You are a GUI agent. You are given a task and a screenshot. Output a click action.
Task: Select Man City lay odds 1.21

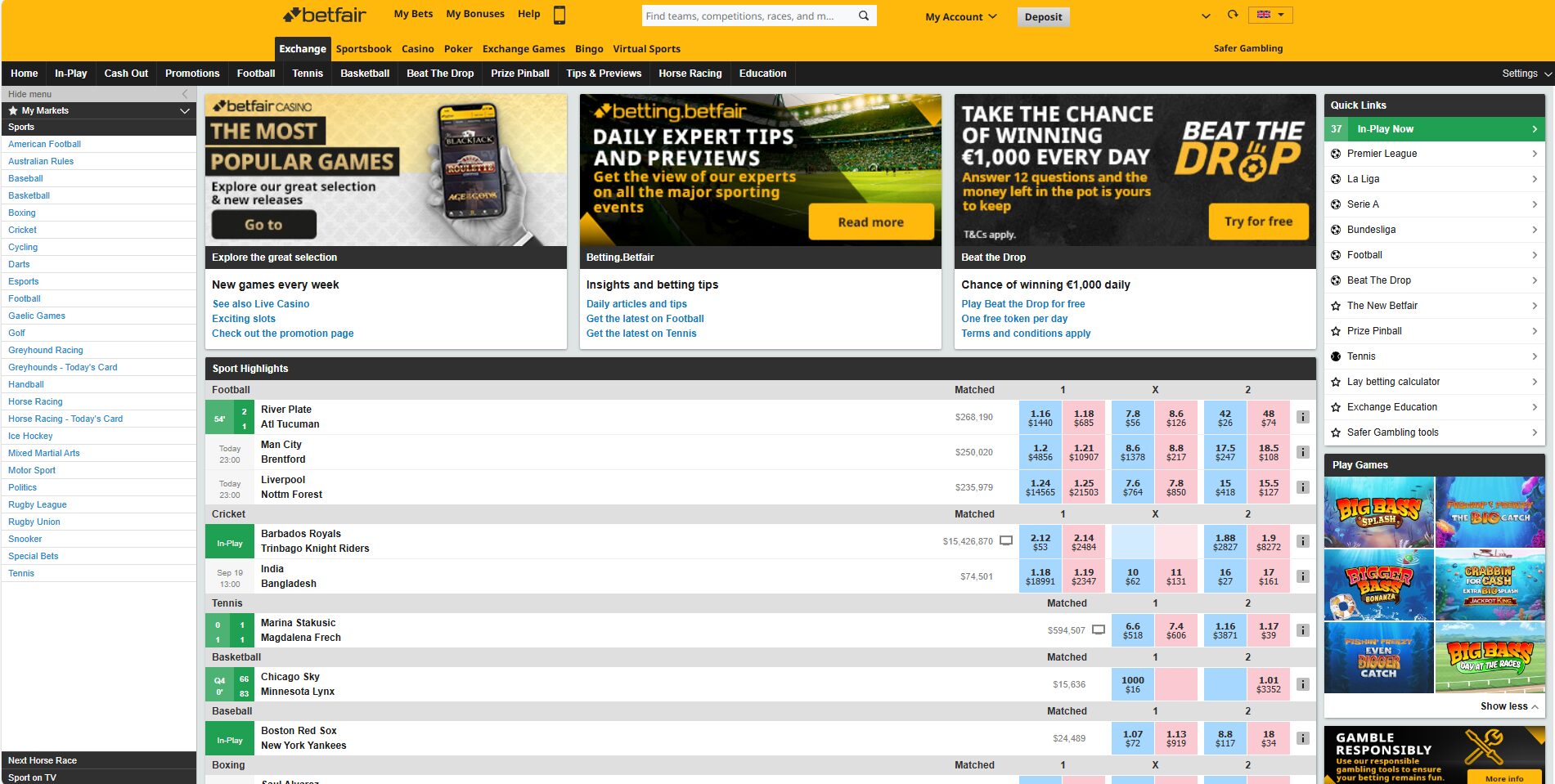click(1084, 452)
